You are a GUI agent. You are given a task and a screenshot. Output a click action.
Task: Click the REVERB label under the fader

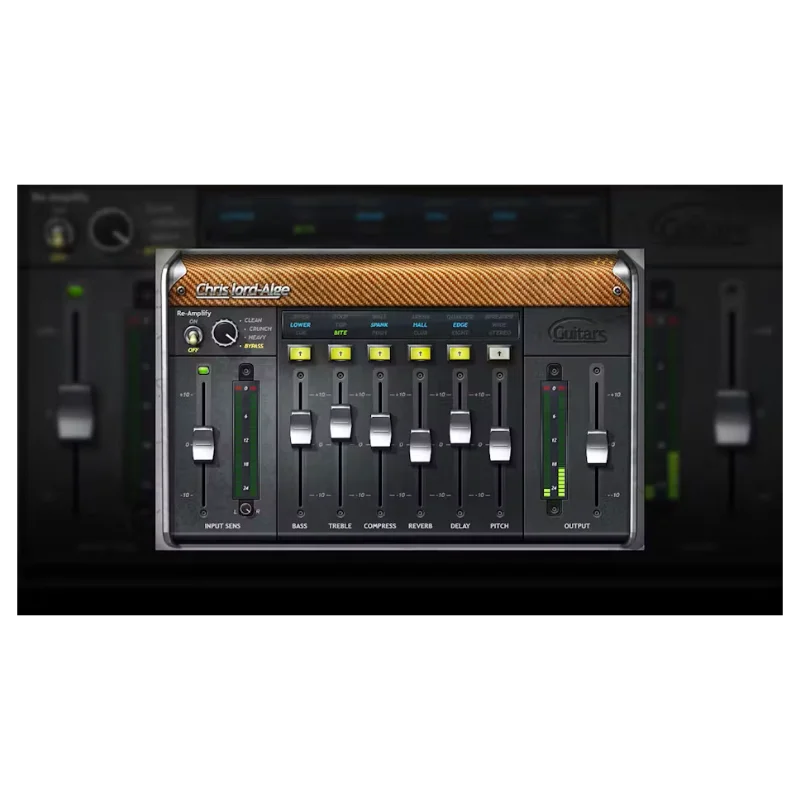pos(420,526)
